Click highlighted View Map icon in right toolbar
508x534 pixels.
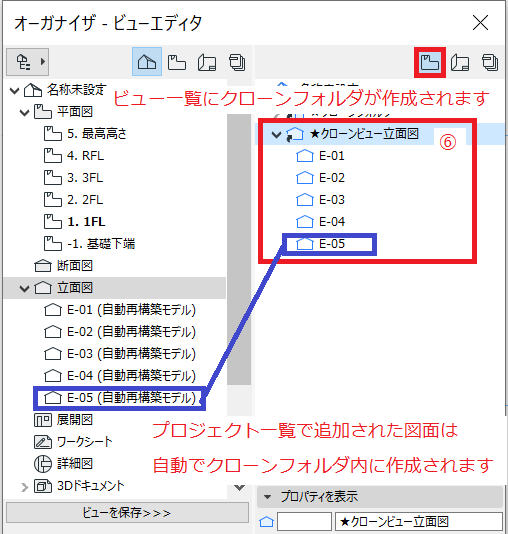coord(429,63)
